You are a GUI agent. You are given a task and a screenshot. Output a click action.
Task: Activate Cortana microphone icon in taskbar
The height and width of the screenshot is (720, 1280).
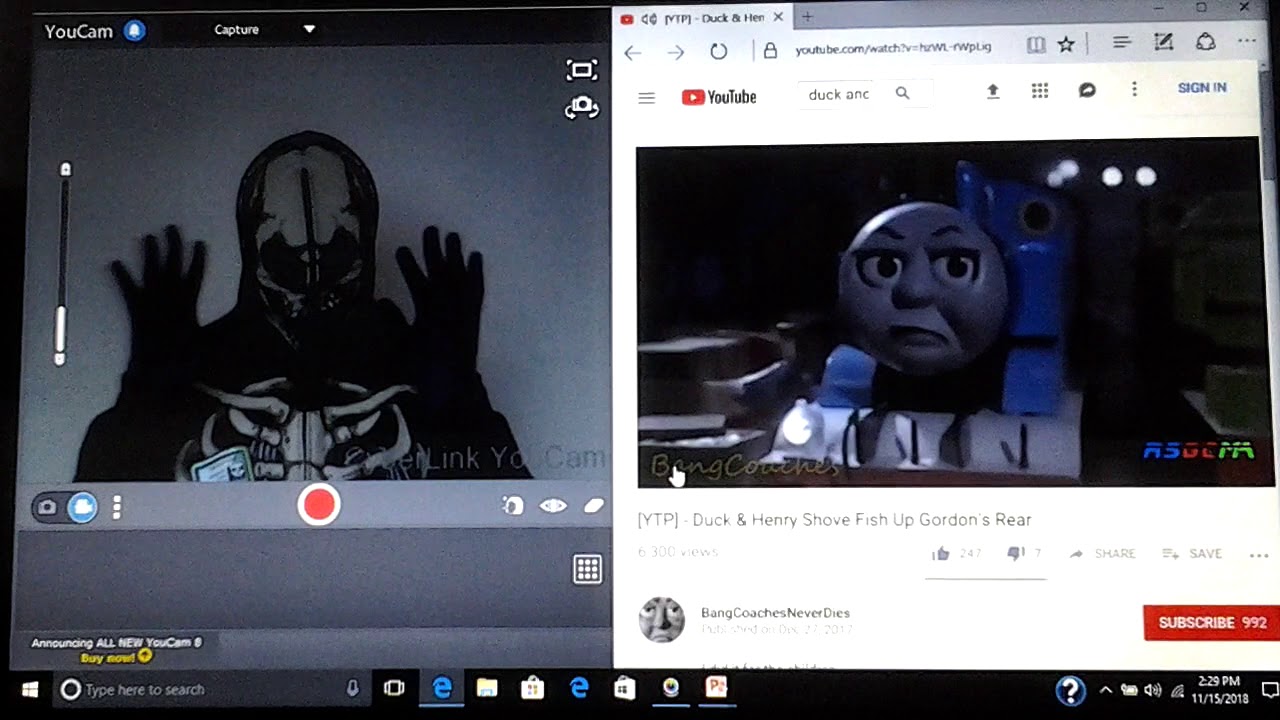[352, 689]
